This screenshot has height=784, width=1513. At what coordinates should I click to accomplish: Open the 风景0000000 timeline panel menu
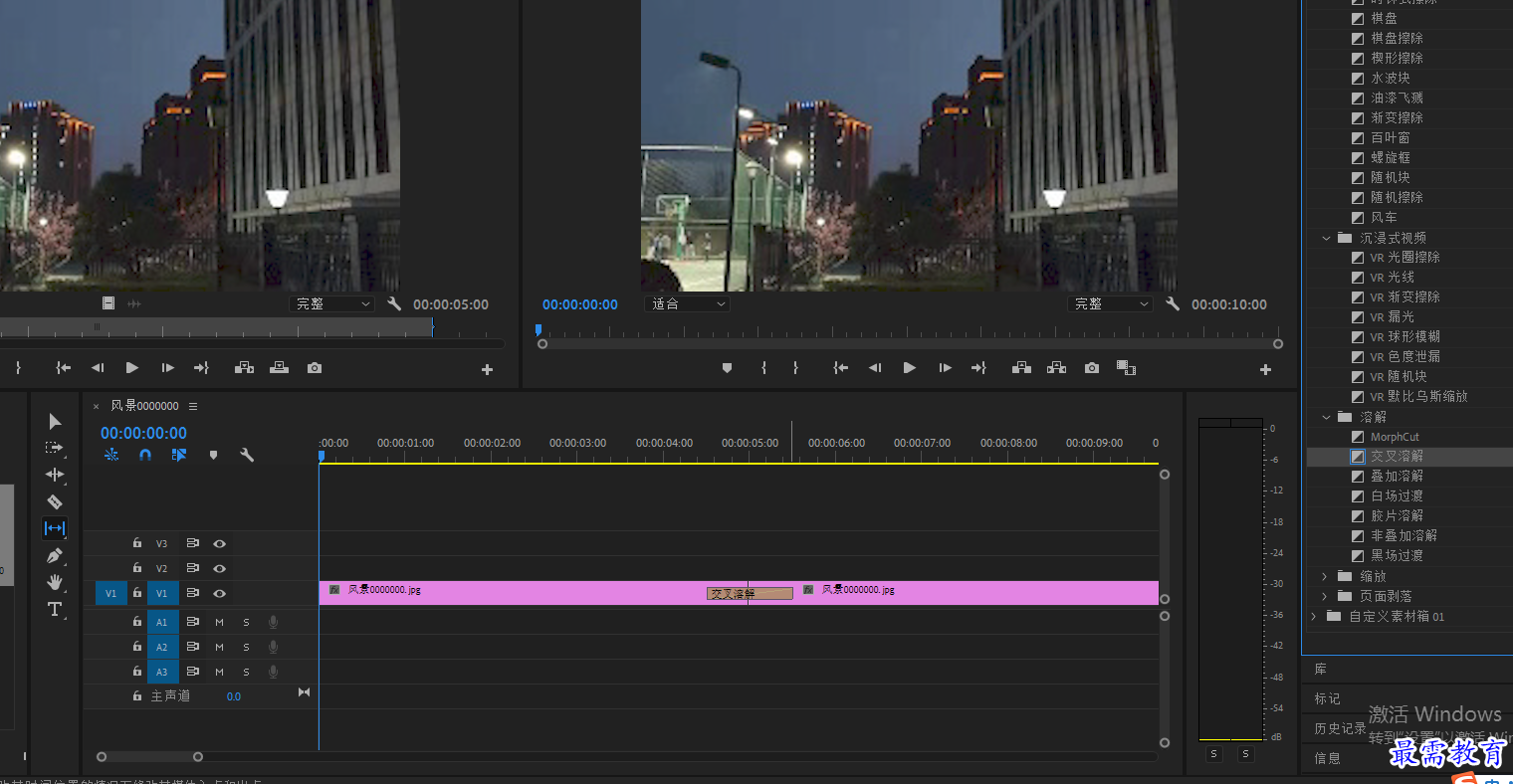(193, 406)
